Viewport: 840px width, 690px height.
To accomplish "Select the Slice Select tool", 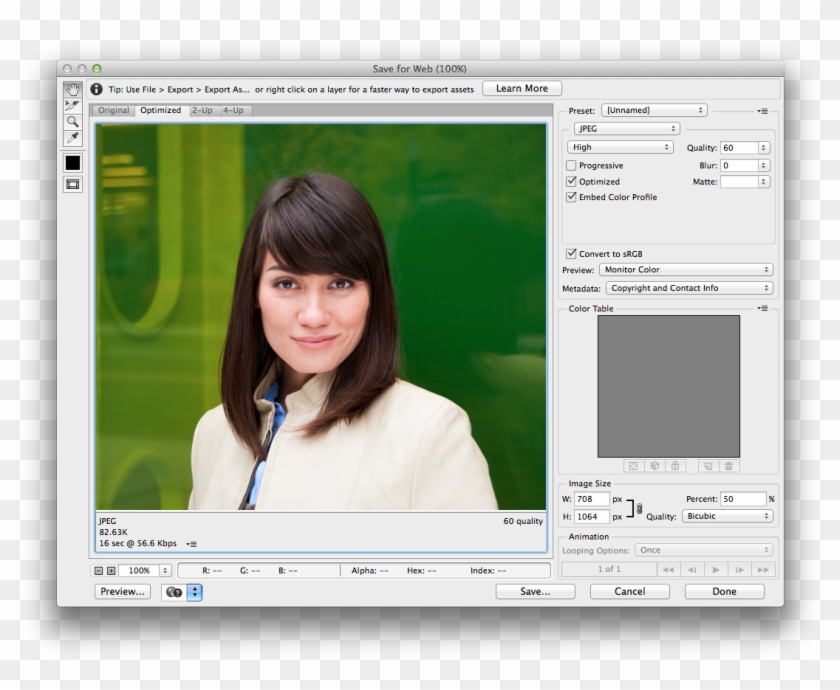I will pyautogui.click(x=71, y=106).
